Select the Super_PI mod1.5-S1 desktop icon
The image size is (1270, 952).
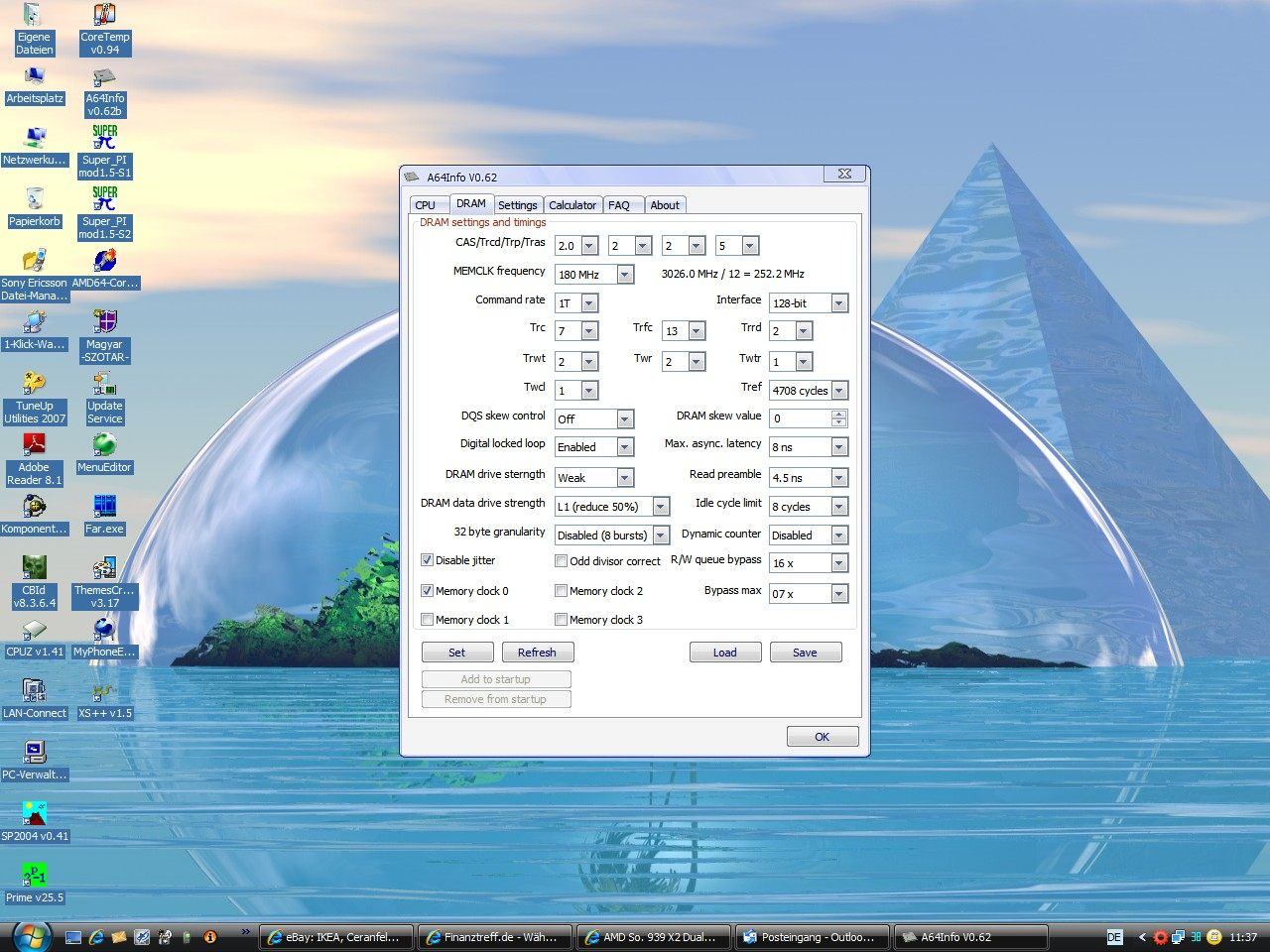pyautogui.click(x=105, y=152)
